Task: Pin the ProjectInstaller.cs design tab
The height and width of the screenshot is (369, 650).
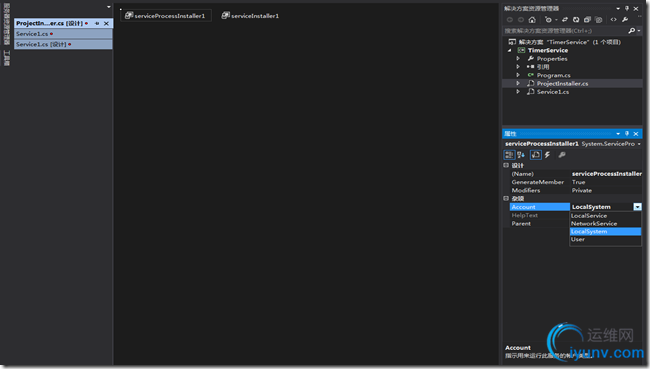Action: pos(97,24)
